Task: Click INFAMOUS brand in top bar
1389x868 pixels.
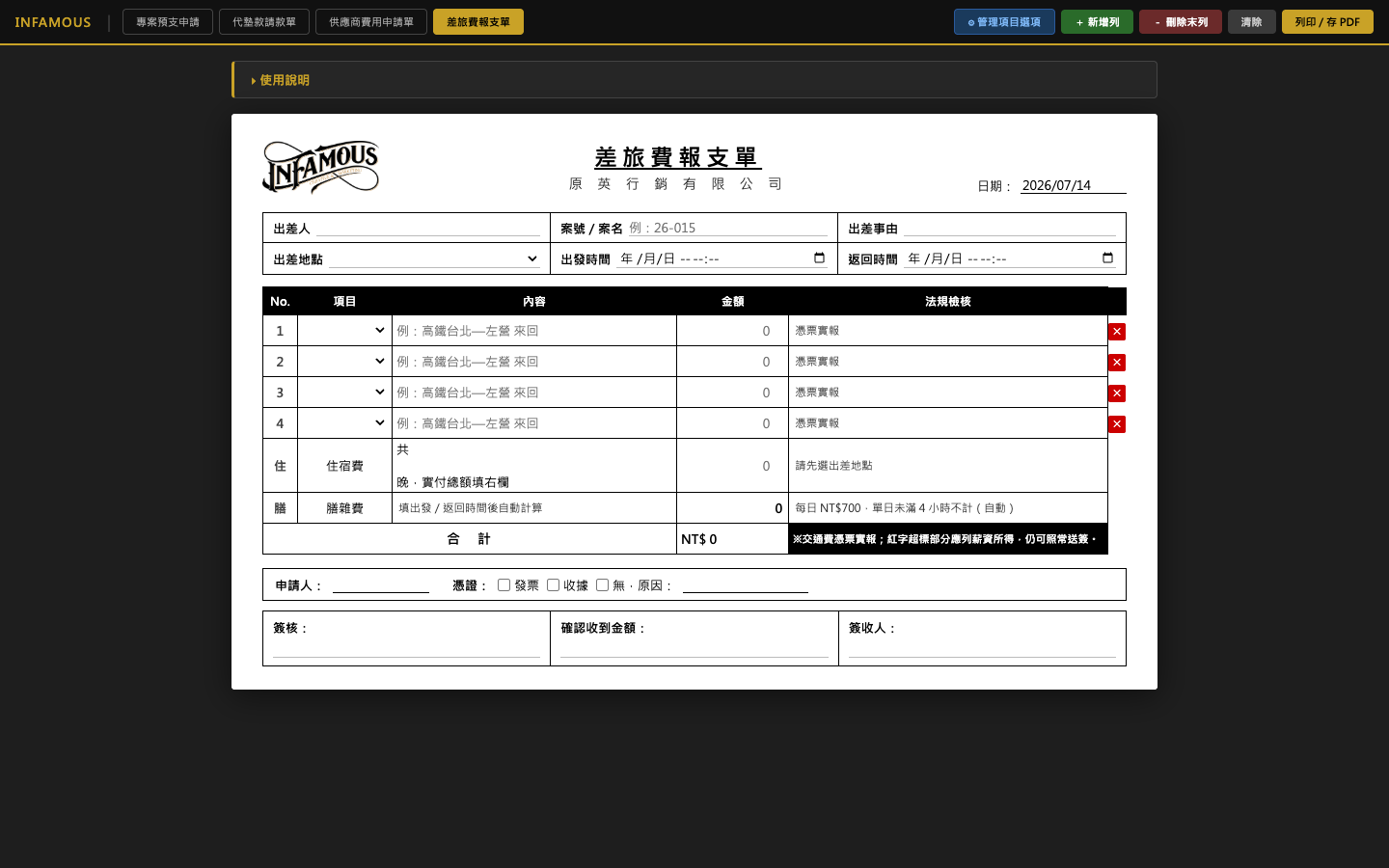Action: tap(53, 22)
